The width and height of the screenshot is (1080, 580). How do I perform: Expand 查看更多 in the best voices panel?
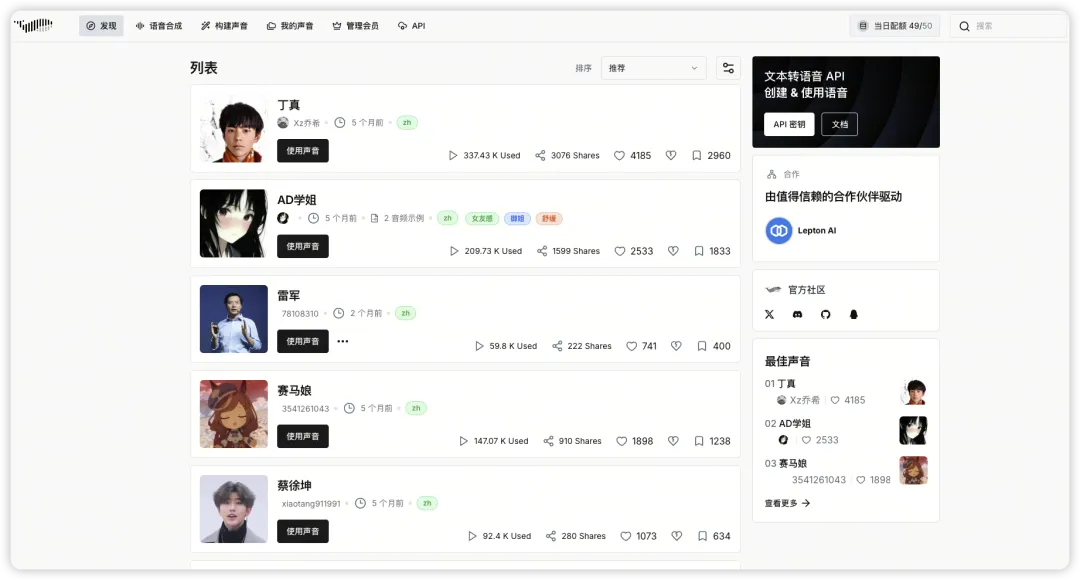787,504
